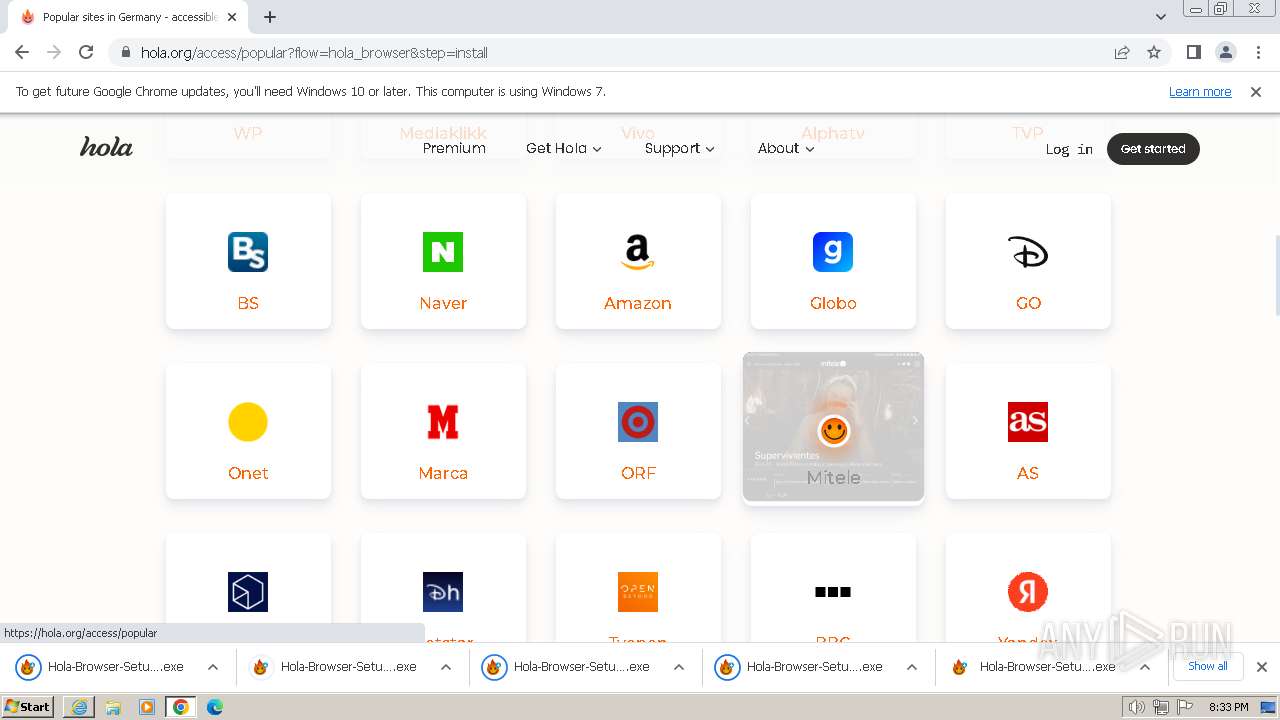1280x720 pixels.
Task: Dismiss the Chrome update notification bar
Action: click(1256, 91)
